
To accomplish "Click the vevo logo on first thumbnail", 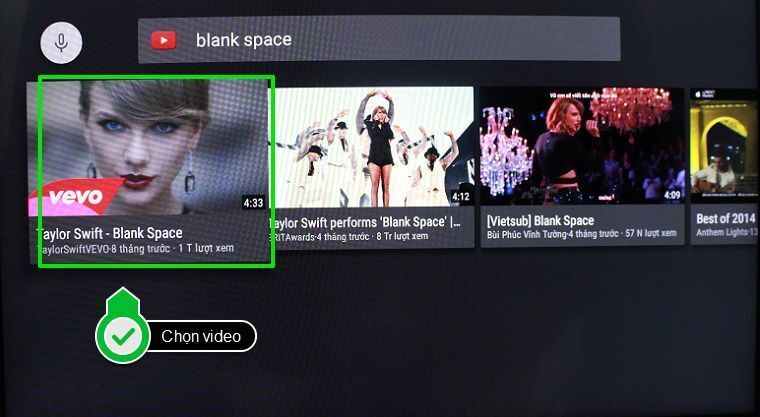I will 77,196.
